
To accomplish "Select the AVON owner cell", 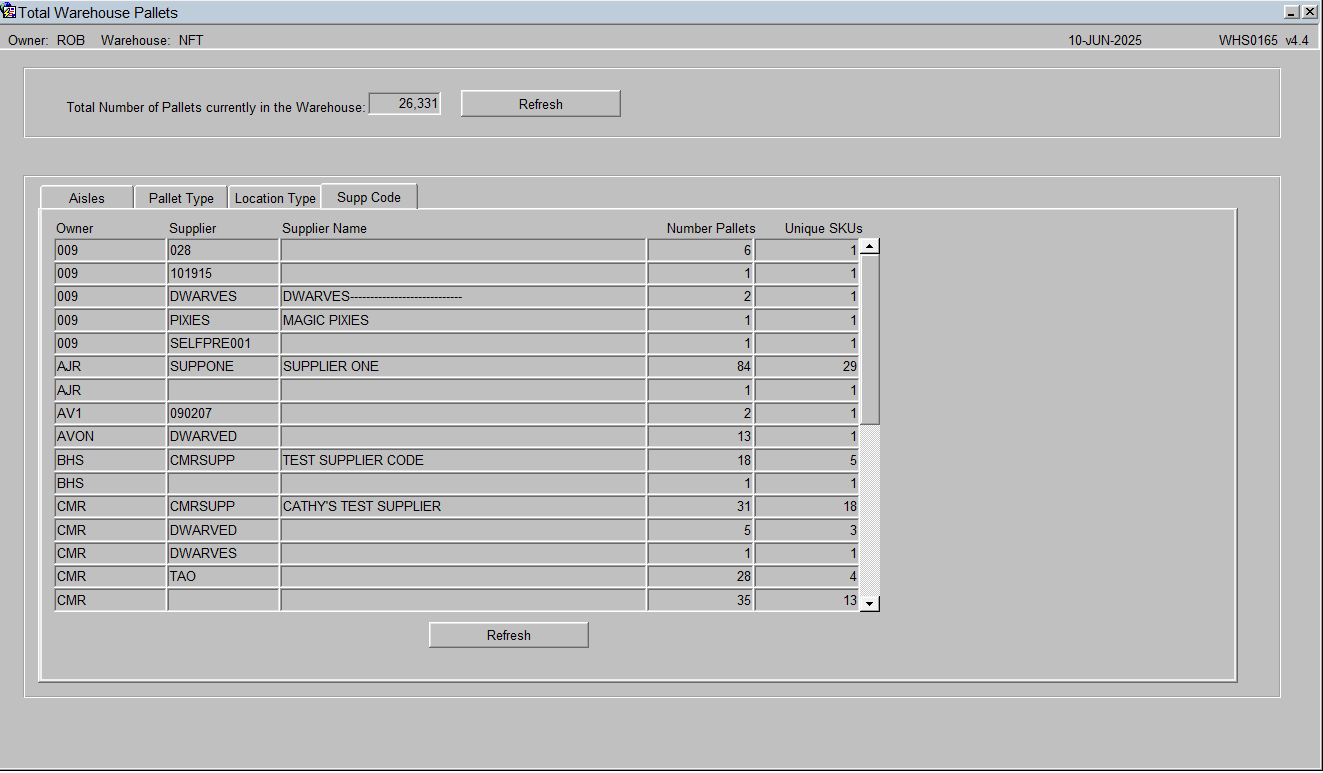I will point(110,437).
